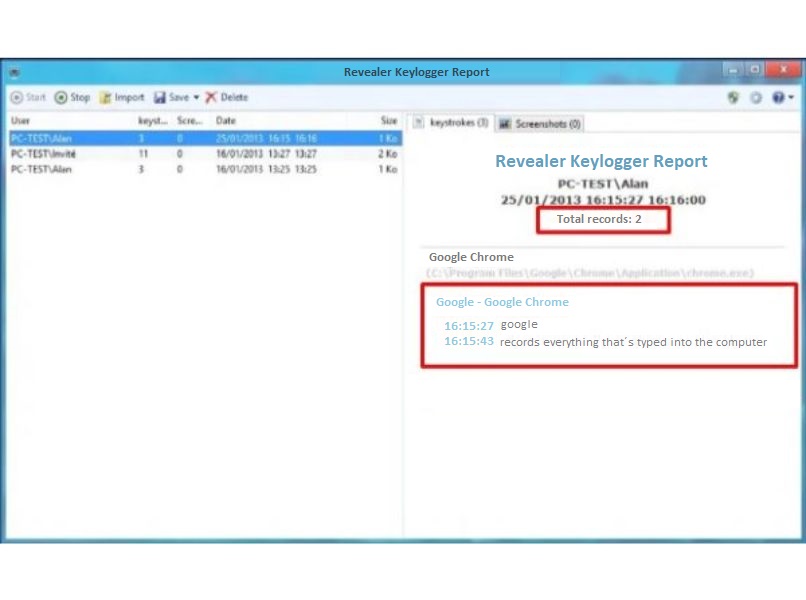Open the Help icon in the corner
Screen dimensions: 806x600
[x=779, y=97]
